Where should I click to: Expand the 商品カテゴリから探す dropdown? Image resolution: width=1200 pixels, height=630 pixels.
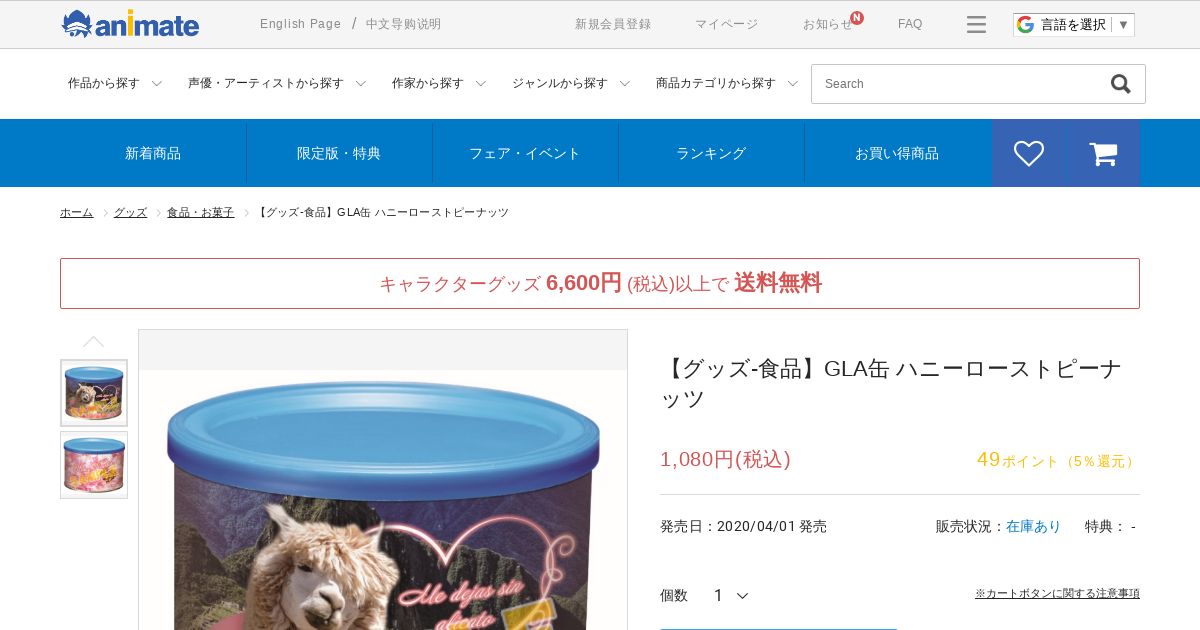click(727, 84)
